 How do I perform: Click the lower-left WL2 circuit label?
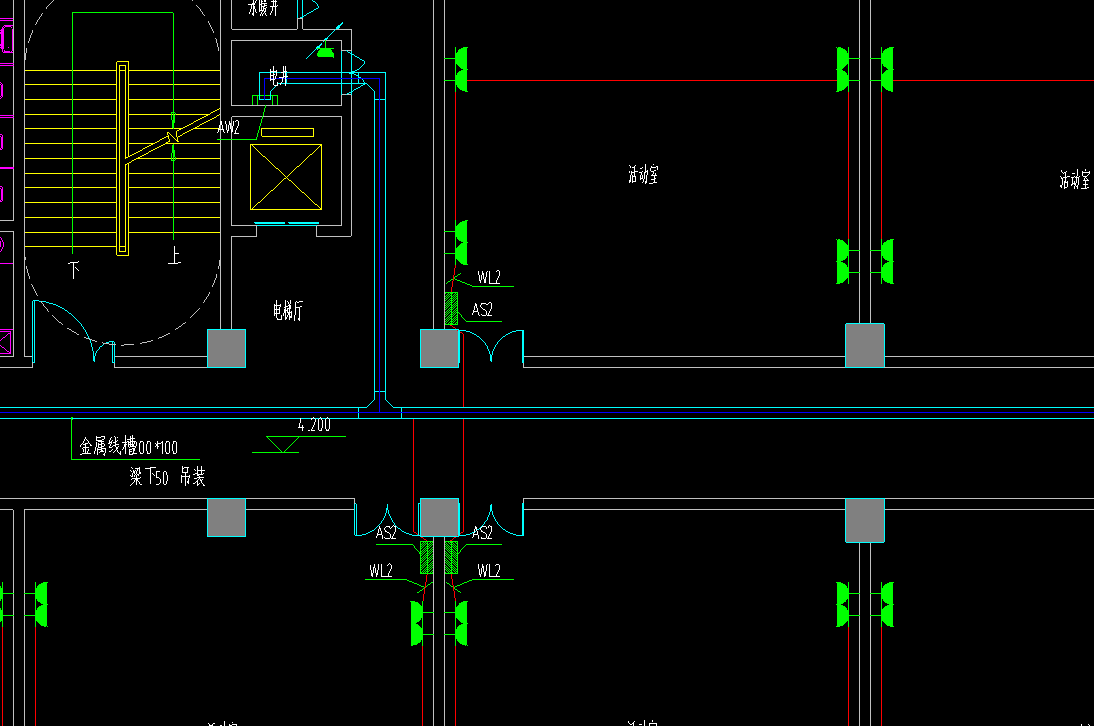[x=381, y=571]
